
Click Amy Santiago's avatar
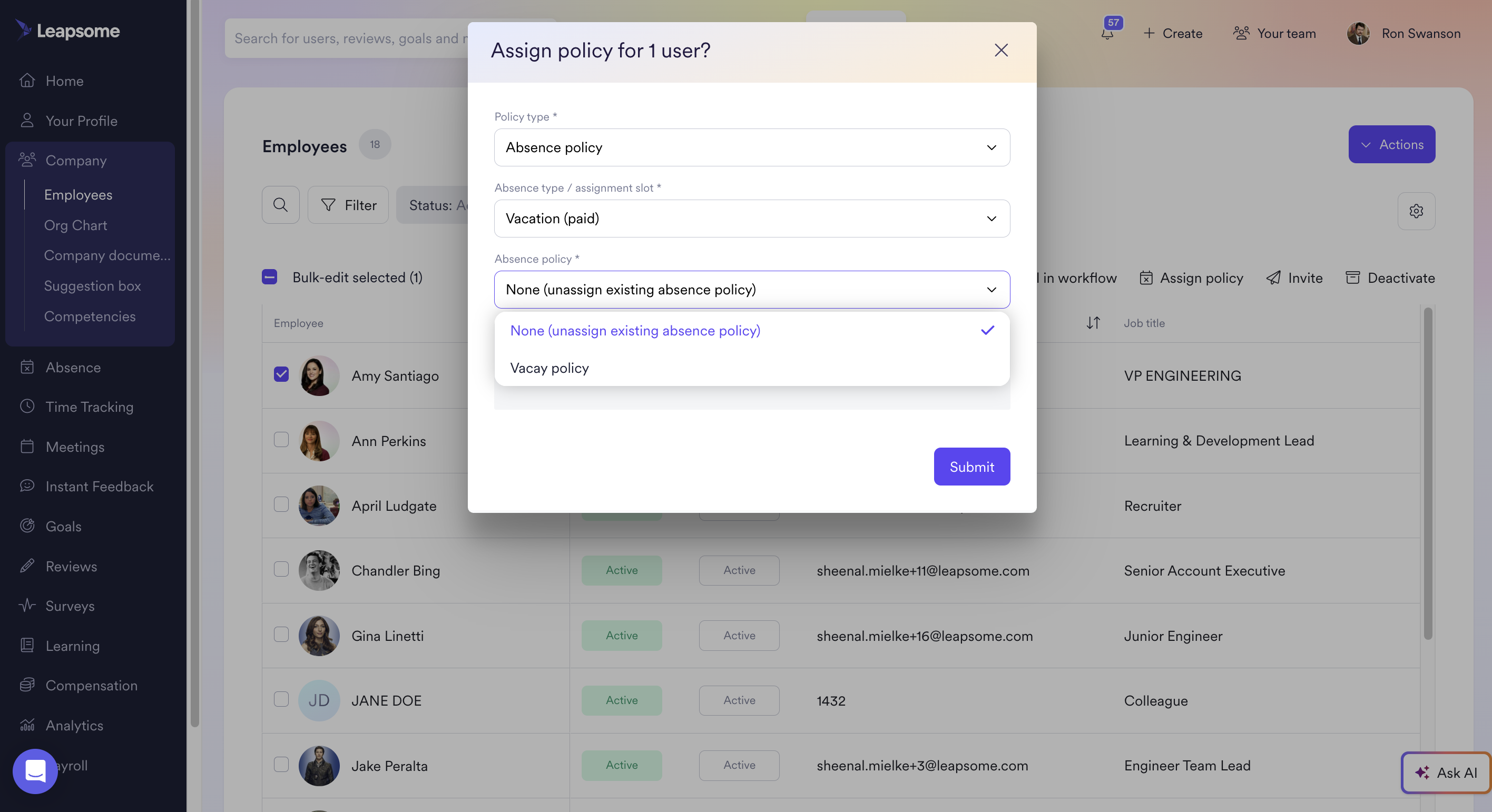tap(319, 375)
